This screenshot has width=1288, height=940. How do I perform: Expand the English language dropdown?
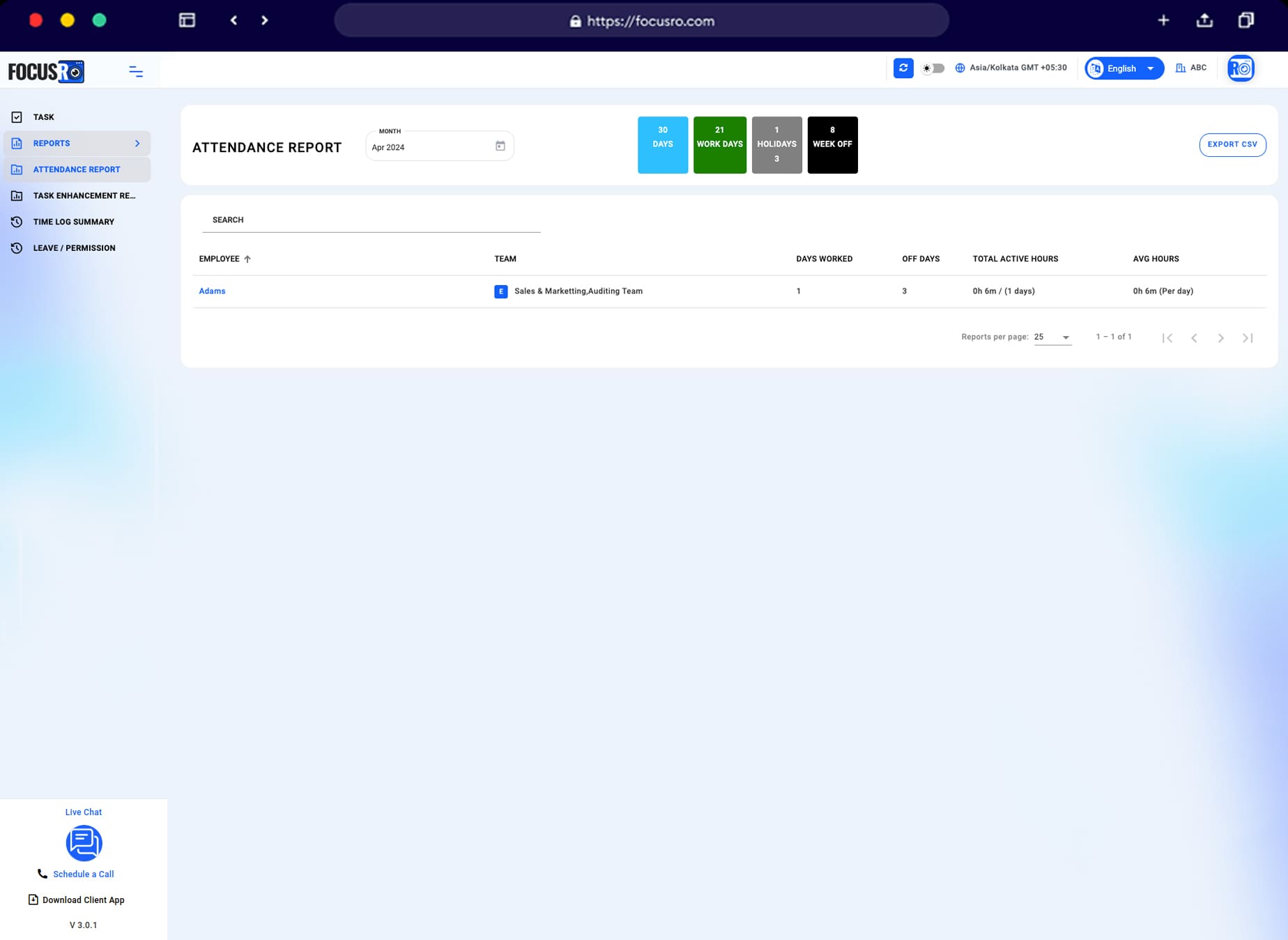1150,68
